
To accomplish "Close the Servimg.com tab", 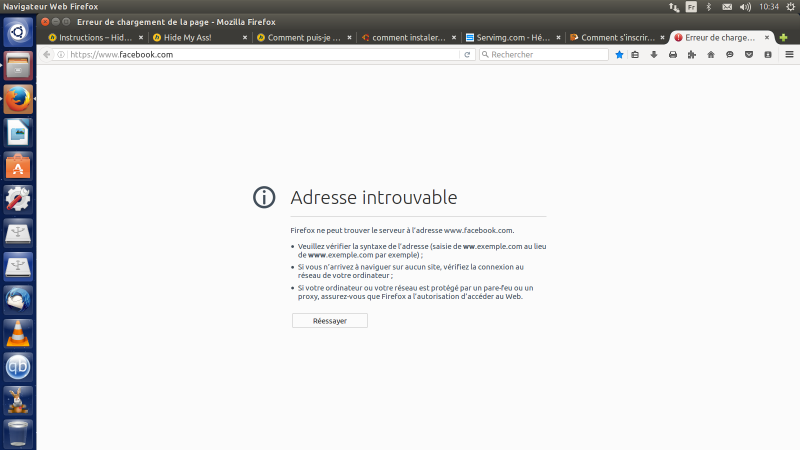I will (x=558, y=38).
